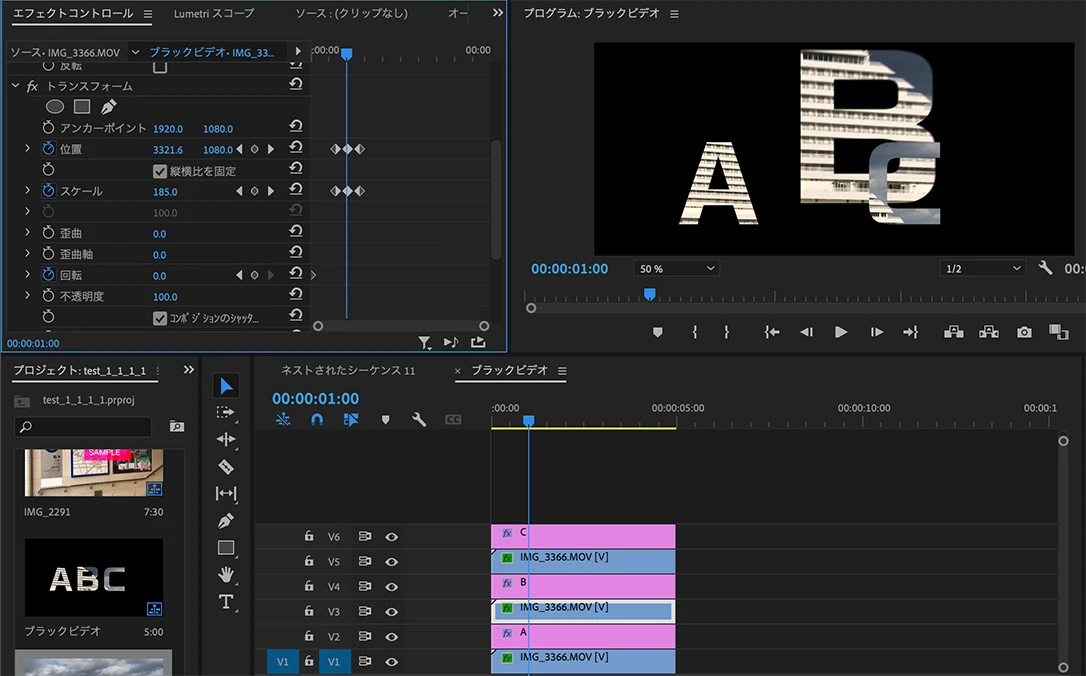
Task: Toggle コンポジションのシャッター checkbox
Action: tap(160, 318)
